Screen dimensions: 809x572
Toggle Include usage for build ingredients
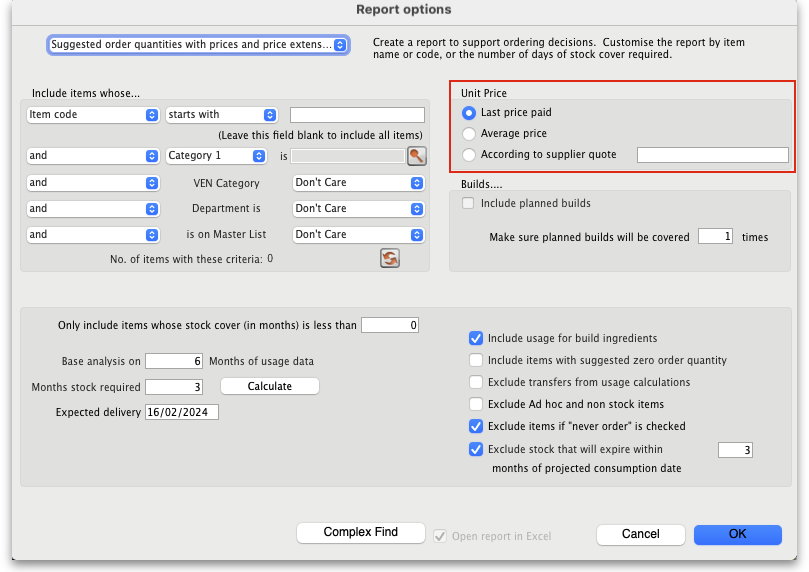476,339
